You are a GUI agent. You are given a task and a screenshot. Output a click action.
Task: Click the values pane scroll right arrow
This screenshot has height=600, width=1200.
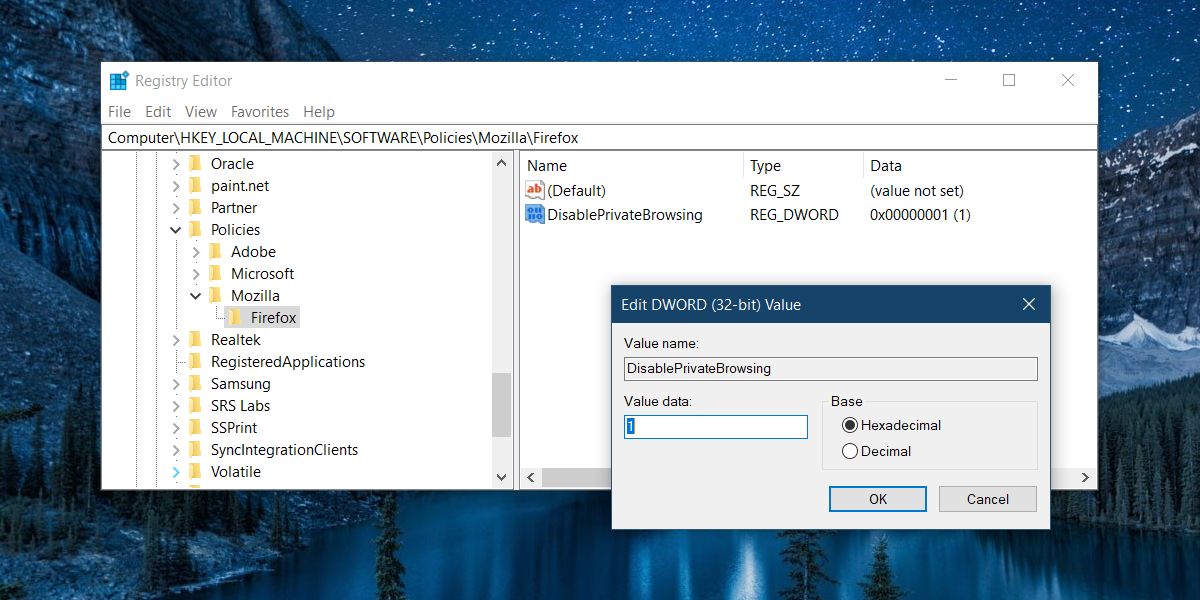point(1085,478)
